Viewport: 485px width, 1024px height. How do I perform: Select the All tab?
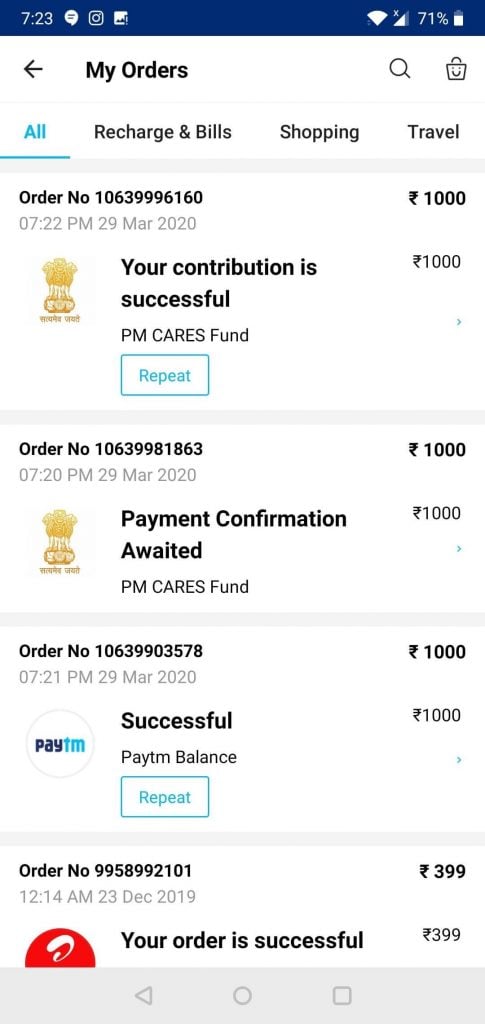click(x=35, y=132)
